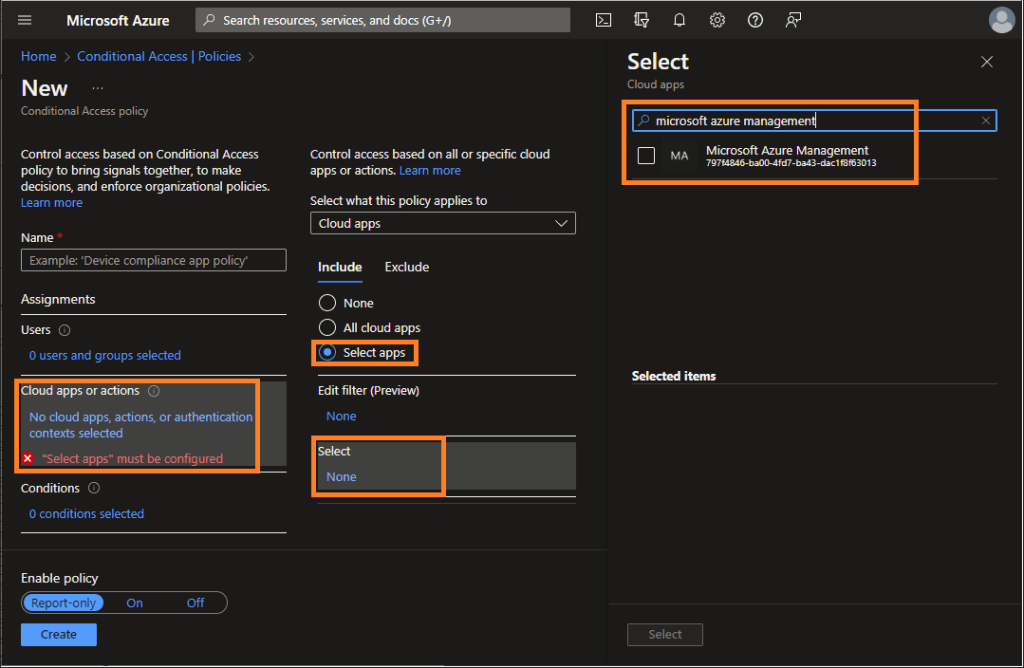This screenshot has width=1024, height=668.
Task: Open the hamburger portal menu
Action: tap(25, 20)
